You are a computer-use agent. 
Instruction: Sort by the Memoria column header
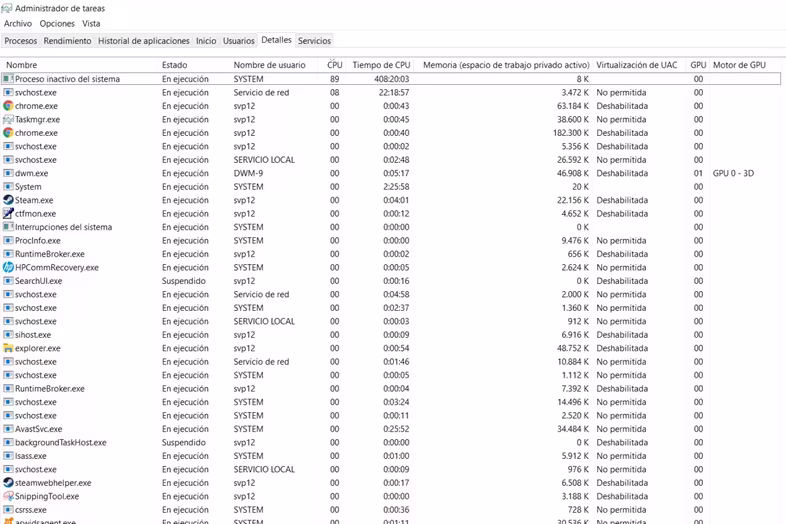pos(506,65)
